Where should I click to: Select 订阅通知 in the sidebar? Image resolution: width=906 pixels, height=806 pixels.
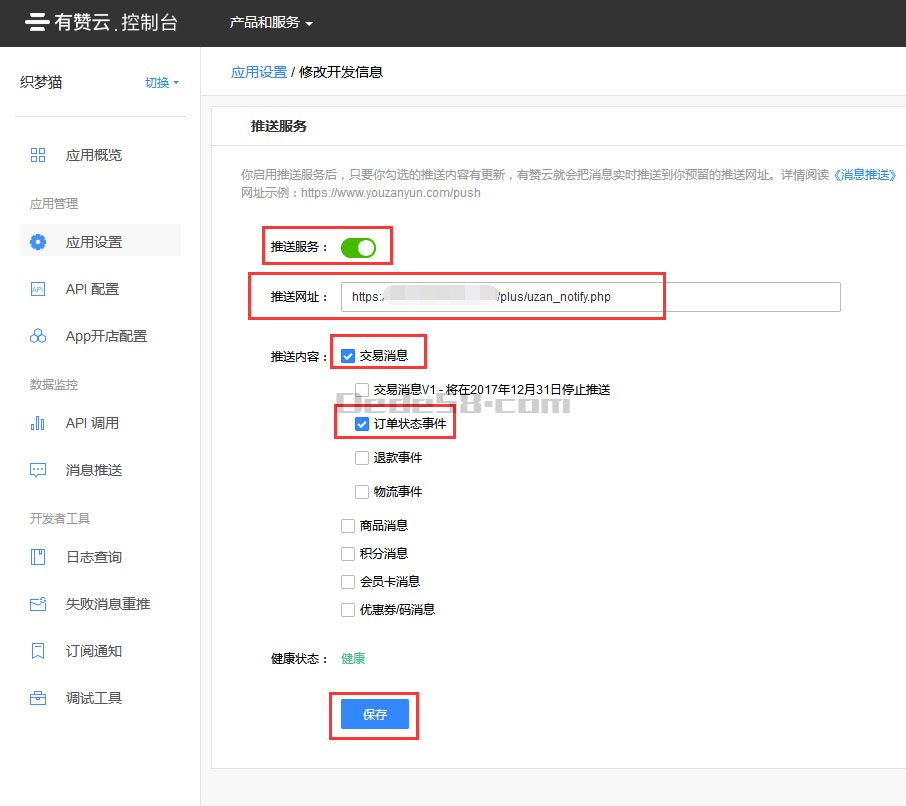[x=93, y=651]
